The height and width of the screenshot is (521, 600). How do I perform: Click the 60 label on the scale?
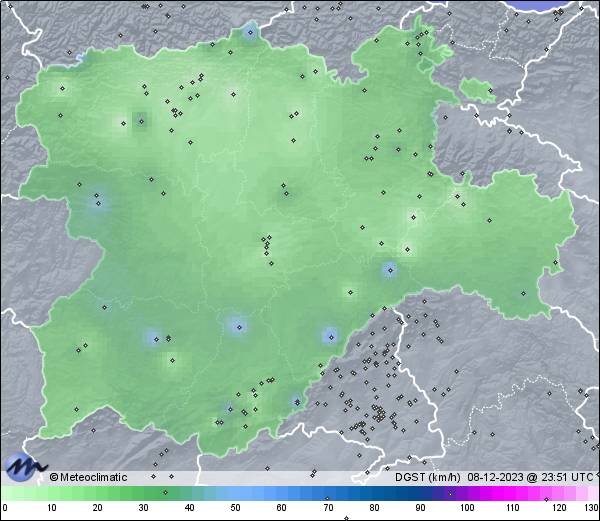click(282, 508)
